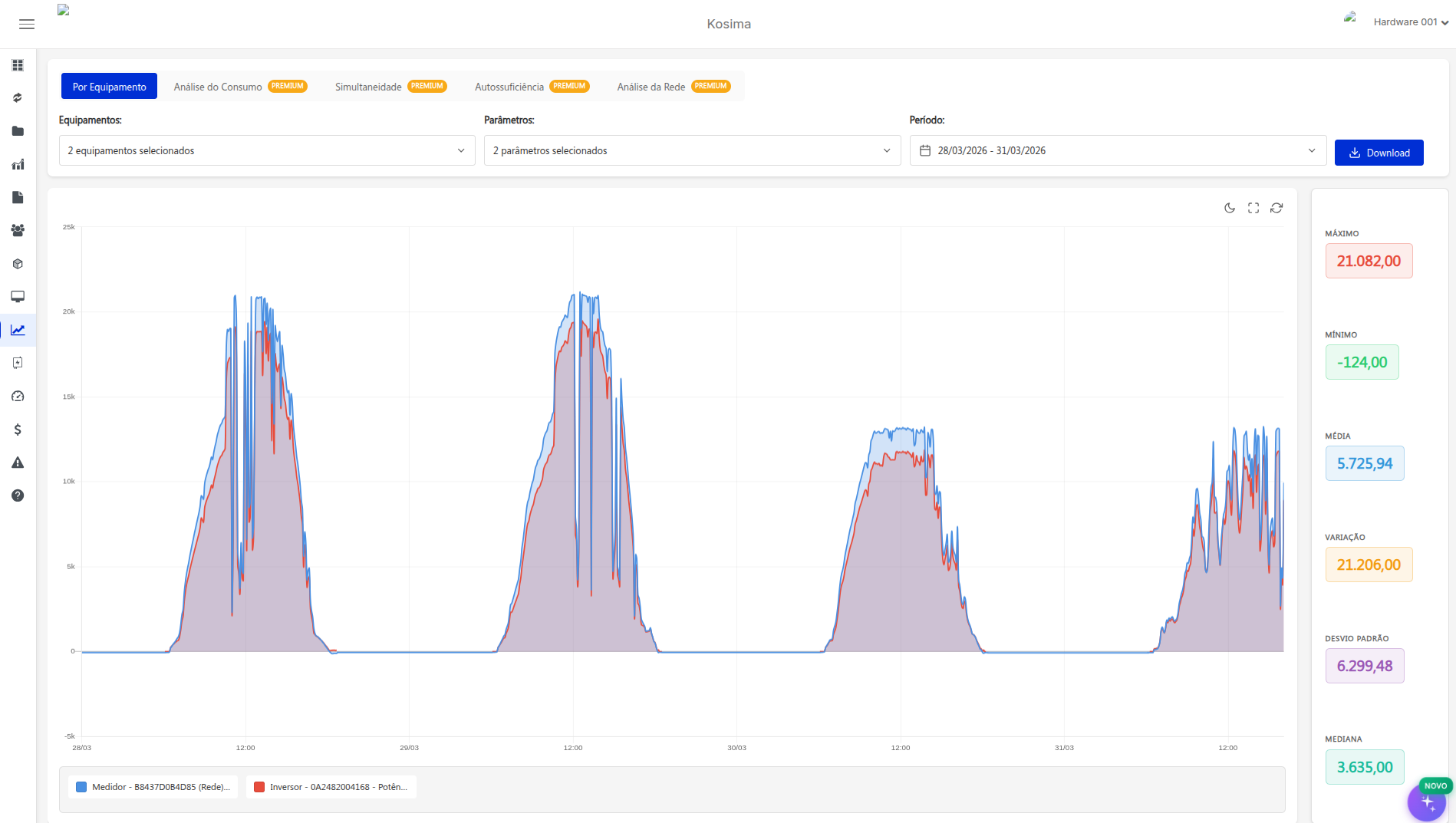Open the hamburger menu
This screenshot has width=1456, height=823.
click(27, 25)
